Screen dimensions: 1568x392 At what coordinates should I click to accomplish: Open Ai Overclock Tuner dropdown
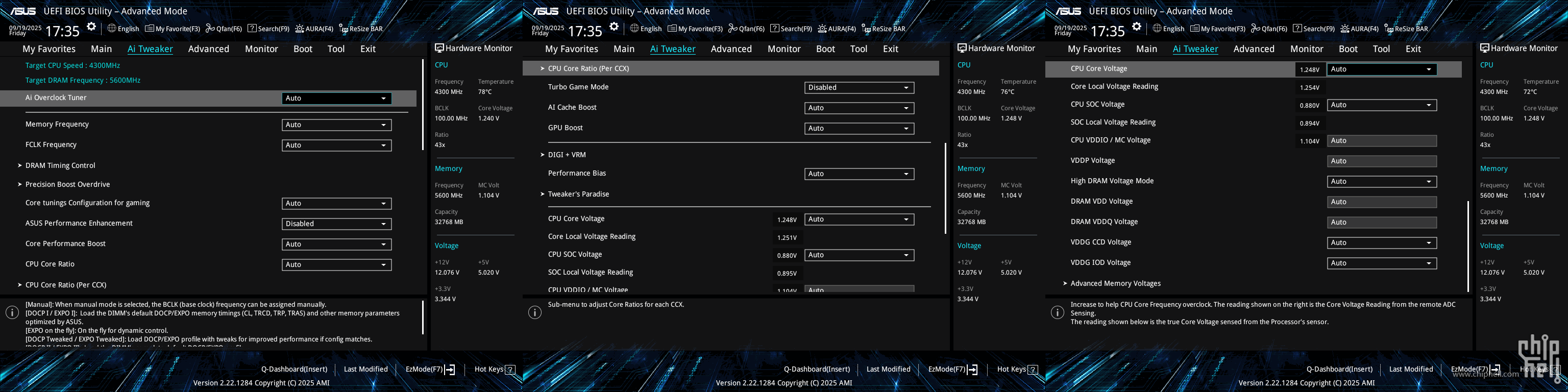point(336,98)
